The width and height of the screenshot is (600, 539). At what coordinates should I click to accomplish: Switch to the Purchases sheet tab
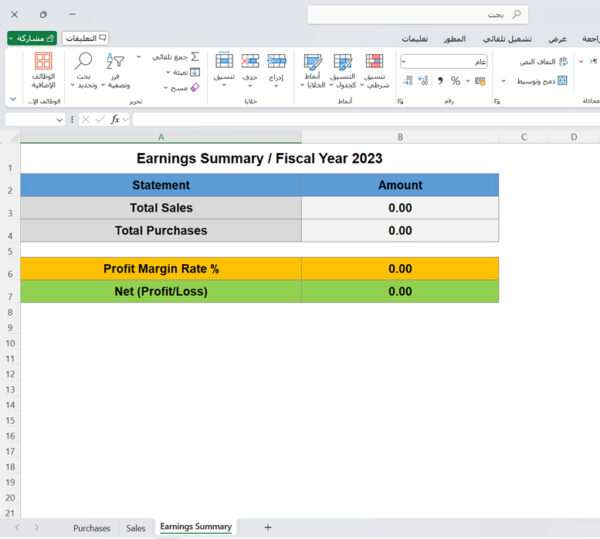tap(91, 527)
